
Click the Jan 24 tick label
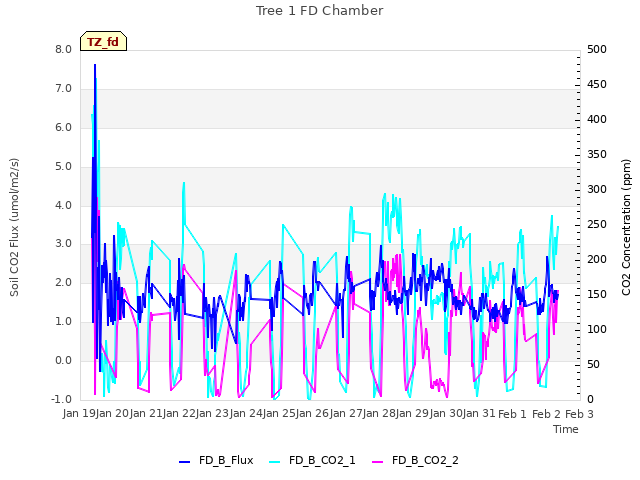(x=246, y=414)
